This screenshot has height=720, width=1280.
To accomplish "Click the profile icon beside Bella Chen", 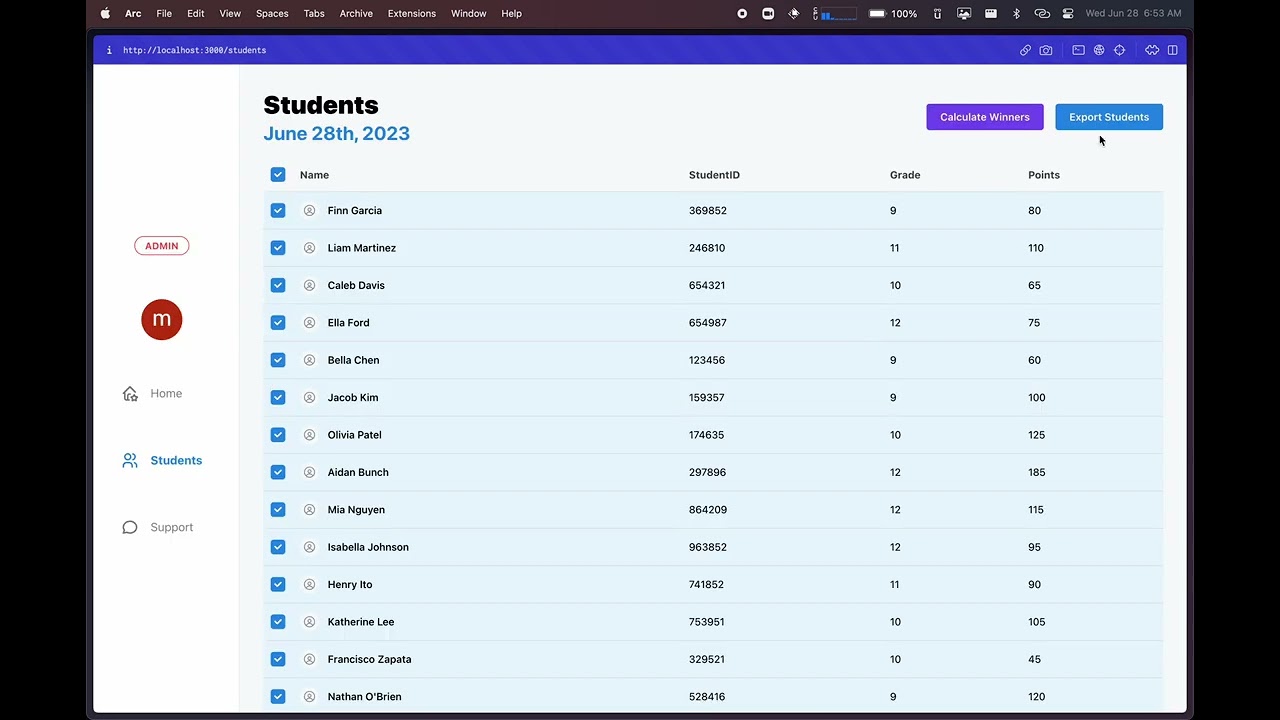I will click(309, 360).
